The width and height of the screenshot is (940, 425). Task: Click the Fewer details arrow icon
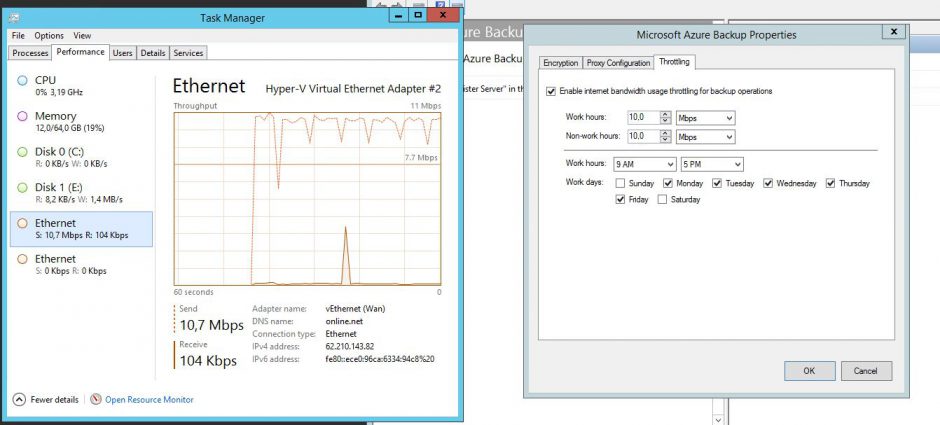pyautogui.click(x=19, y=399)
